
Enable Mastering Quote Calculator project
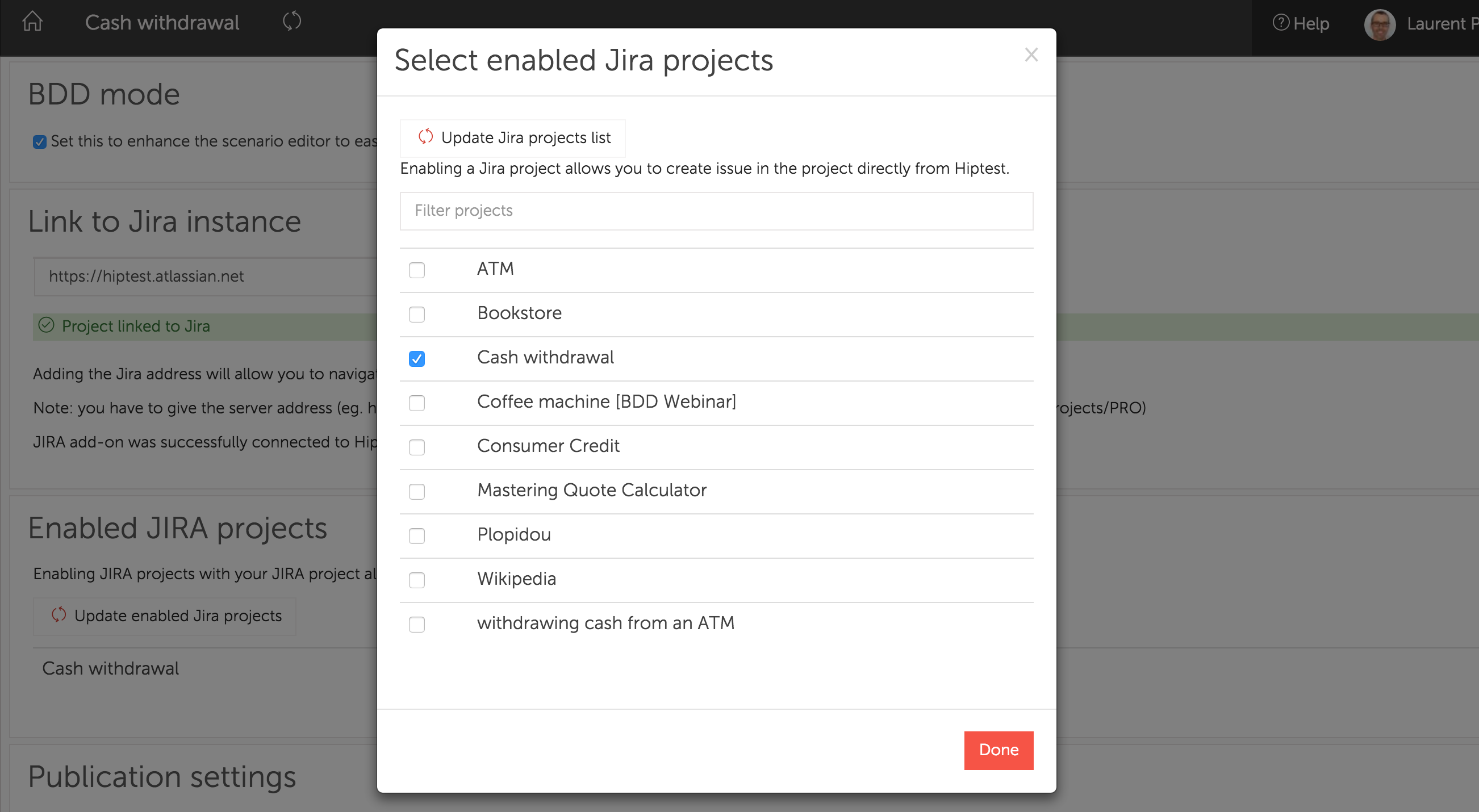(x=417, y=491)
